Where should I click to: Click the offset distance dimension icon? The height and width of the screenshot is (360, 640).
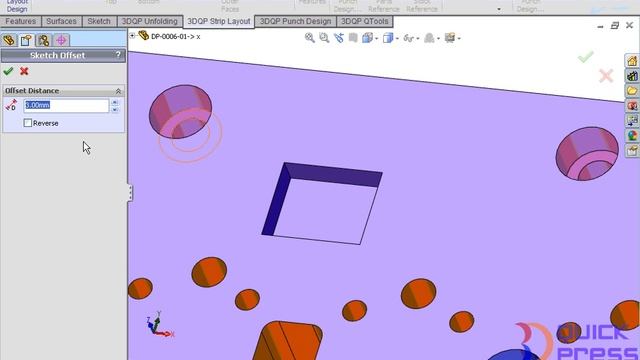coord(11,105)
